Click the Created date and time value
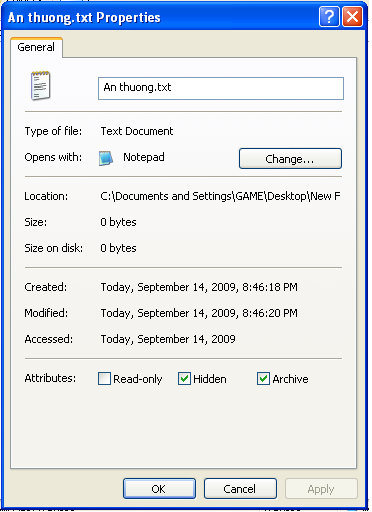 tap(199, 287)
